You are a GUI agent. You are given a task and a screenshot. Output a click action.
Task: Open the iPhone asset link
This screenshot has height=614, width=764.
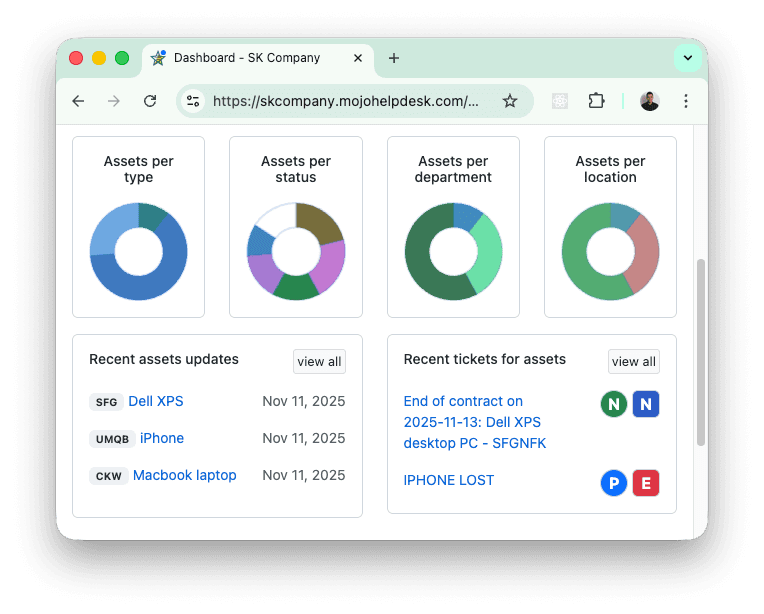click(162, 438)
